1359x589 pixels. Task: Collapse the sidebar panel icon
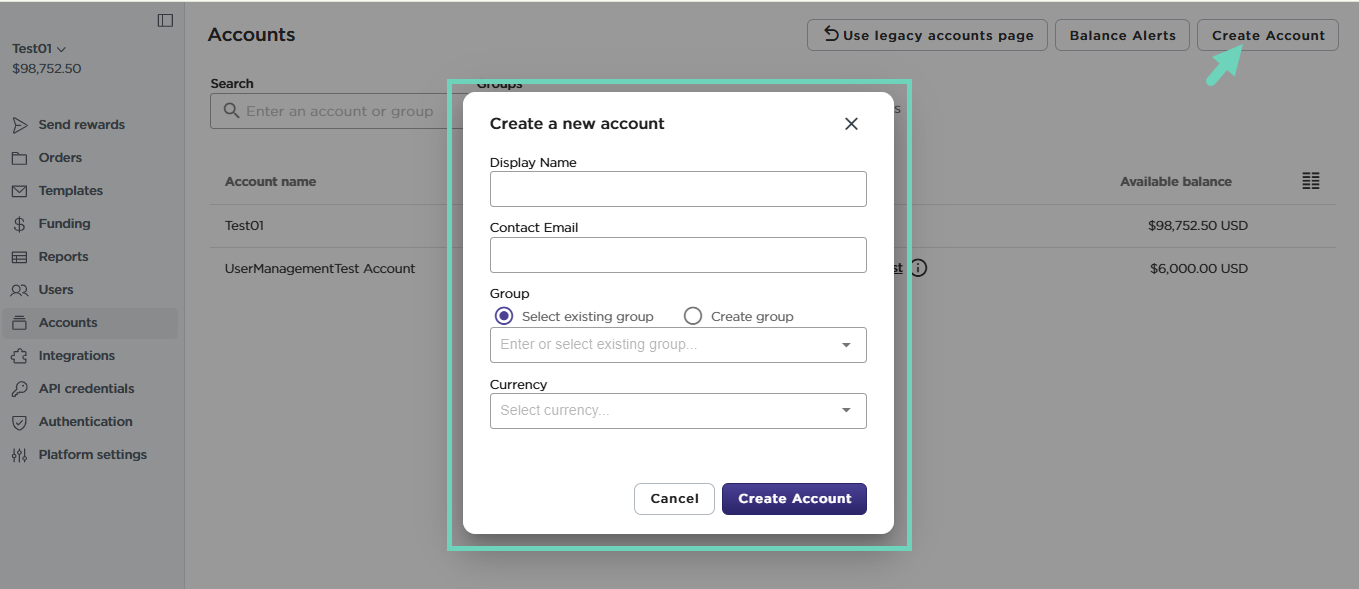(165, 20)
